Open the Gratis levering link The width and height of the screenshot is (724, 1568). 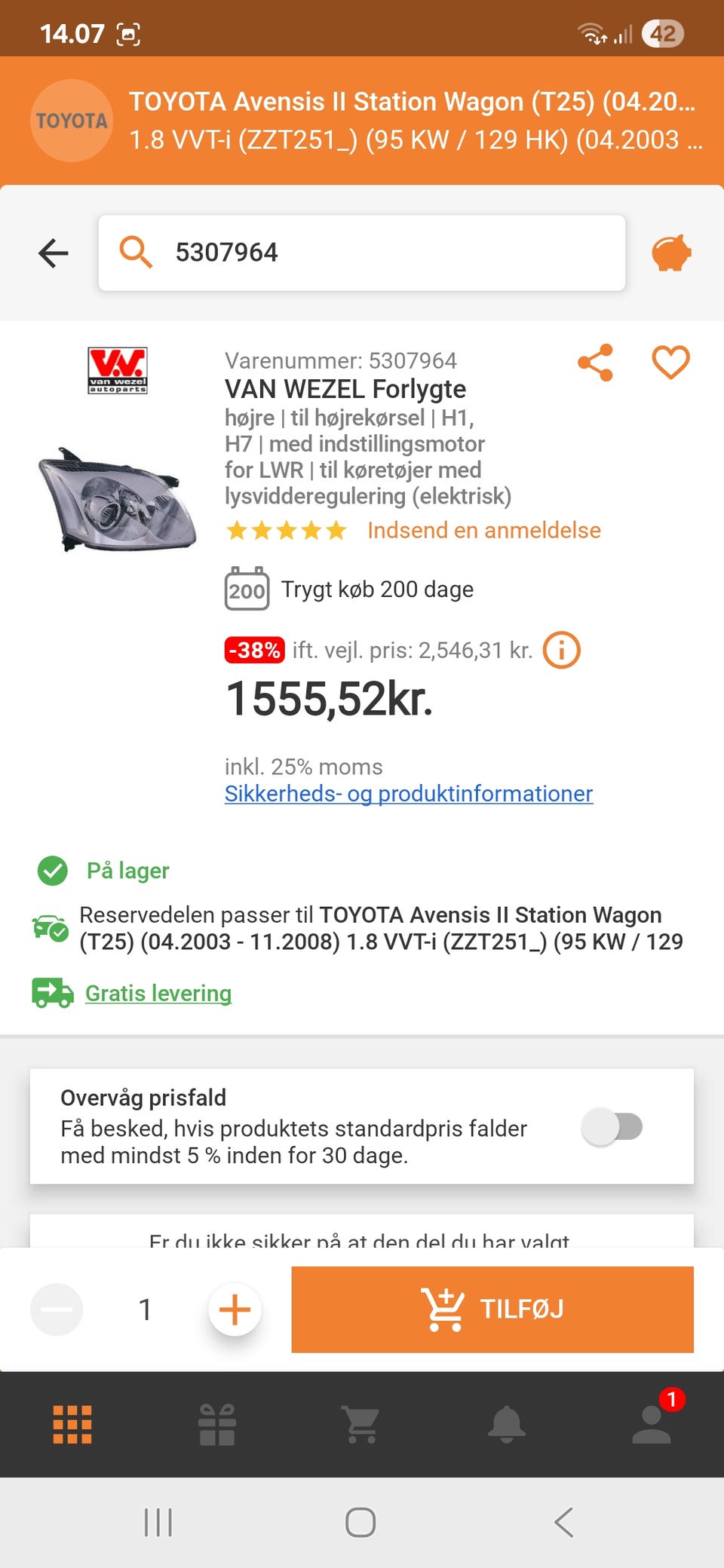pos(158,994)
